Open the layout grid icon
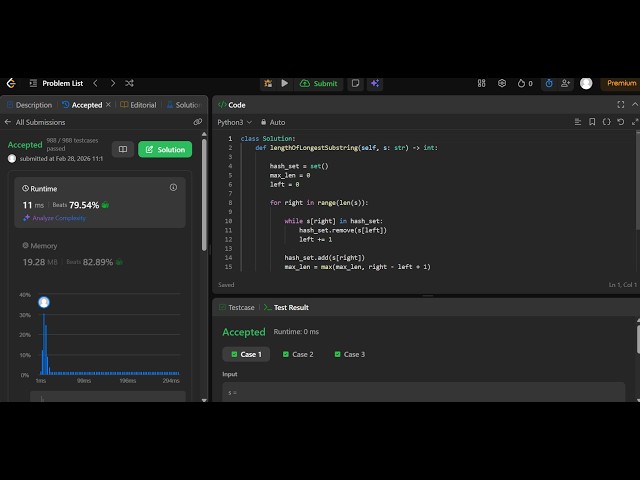 [482, 83]
